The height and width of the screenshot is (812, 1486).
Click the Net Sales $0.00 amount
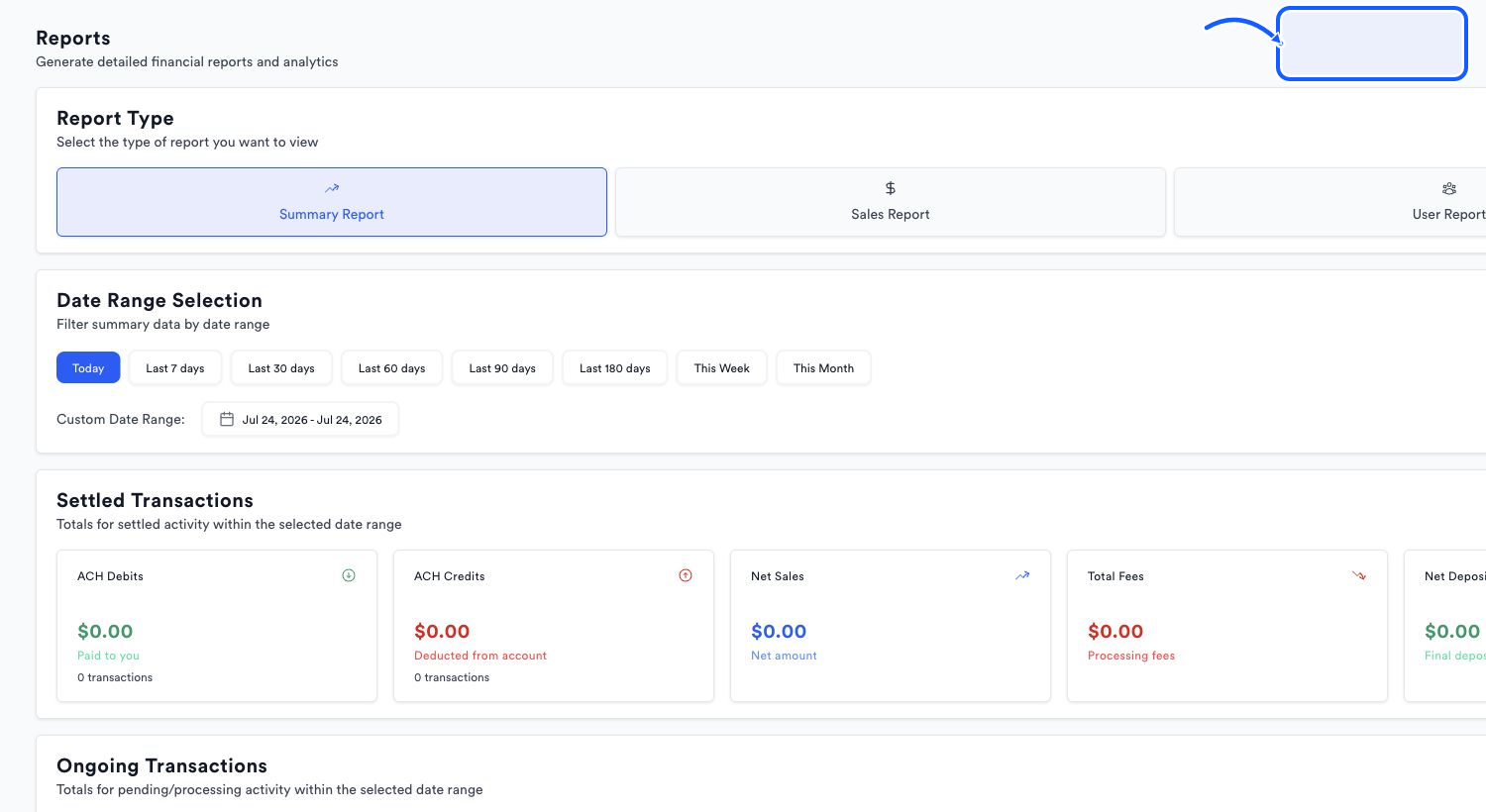tap(779, 631)
